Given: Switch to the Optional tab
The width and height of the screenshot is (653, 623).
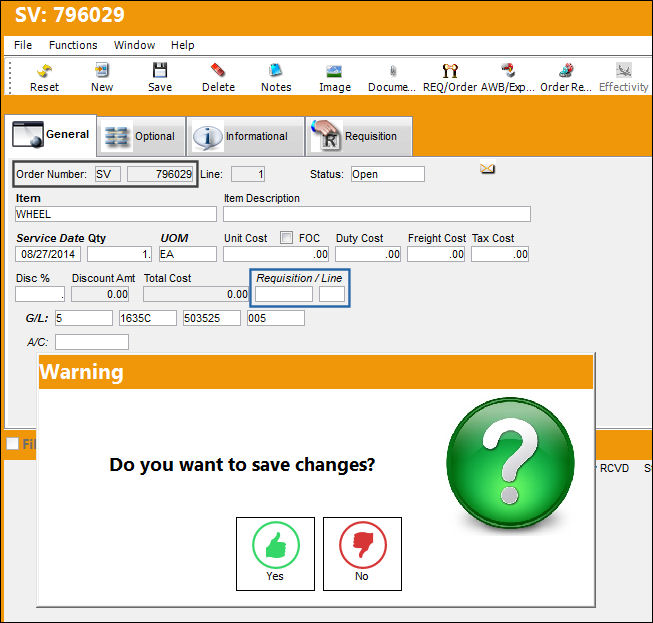Looking at the screenshot, I should click(141, 136).
